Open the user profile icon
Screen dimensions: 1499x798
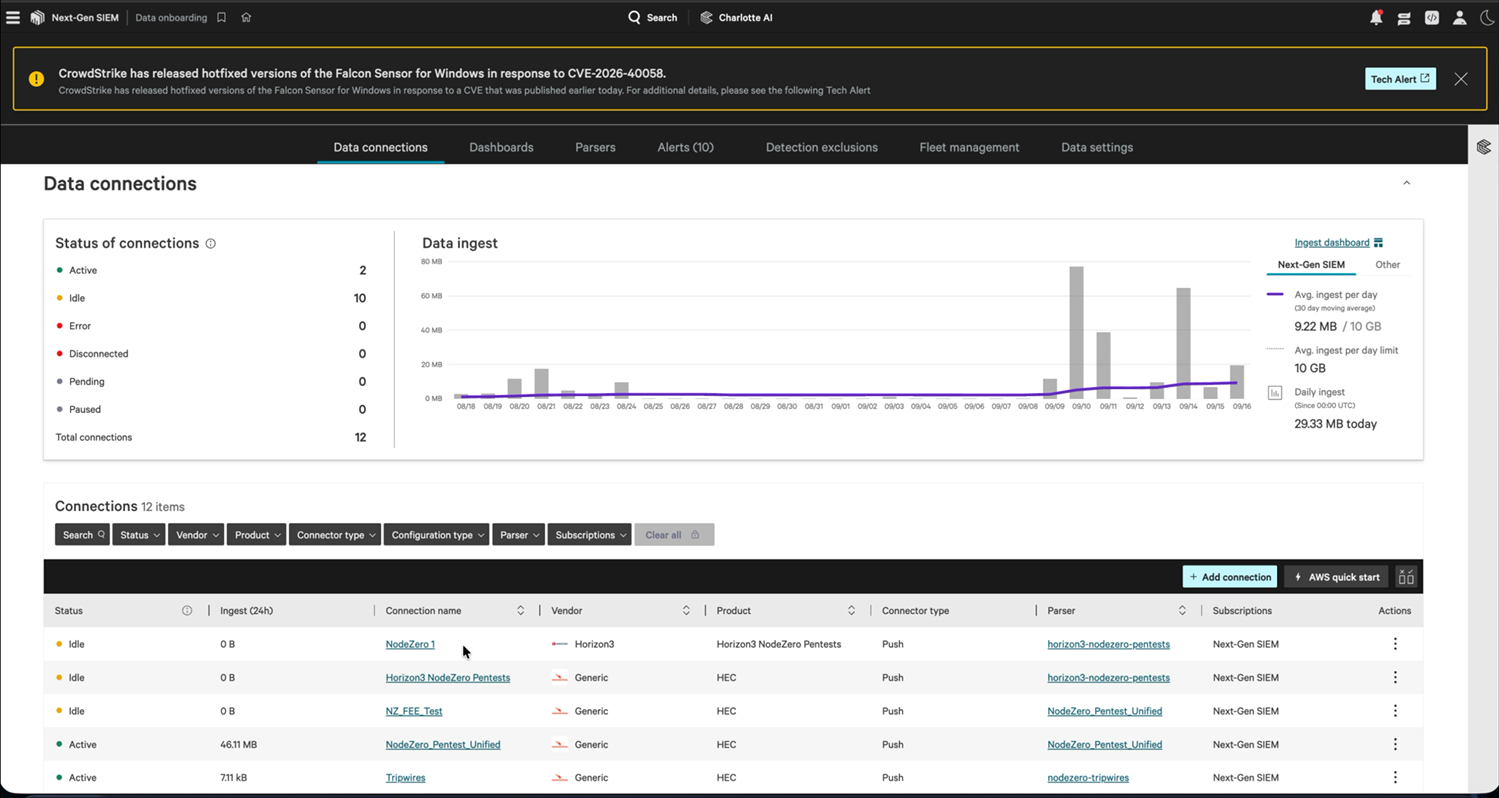pos(1460,17)
